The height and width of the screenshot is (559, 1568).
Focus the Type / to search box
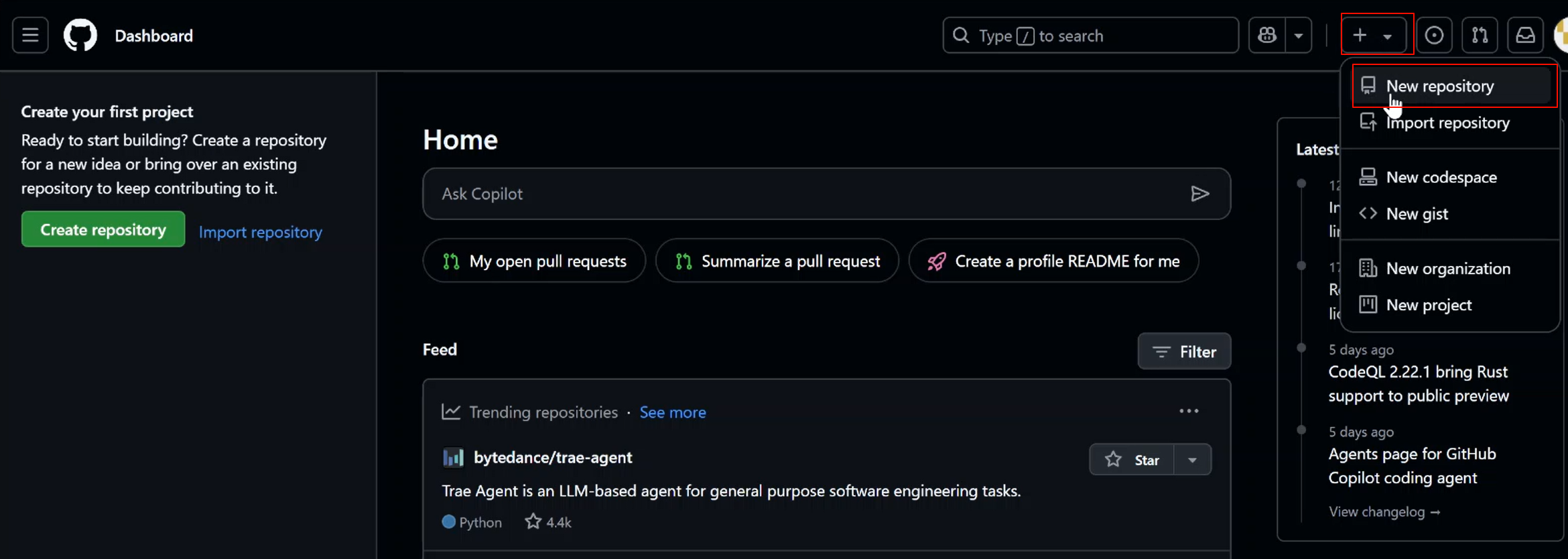1090,35
